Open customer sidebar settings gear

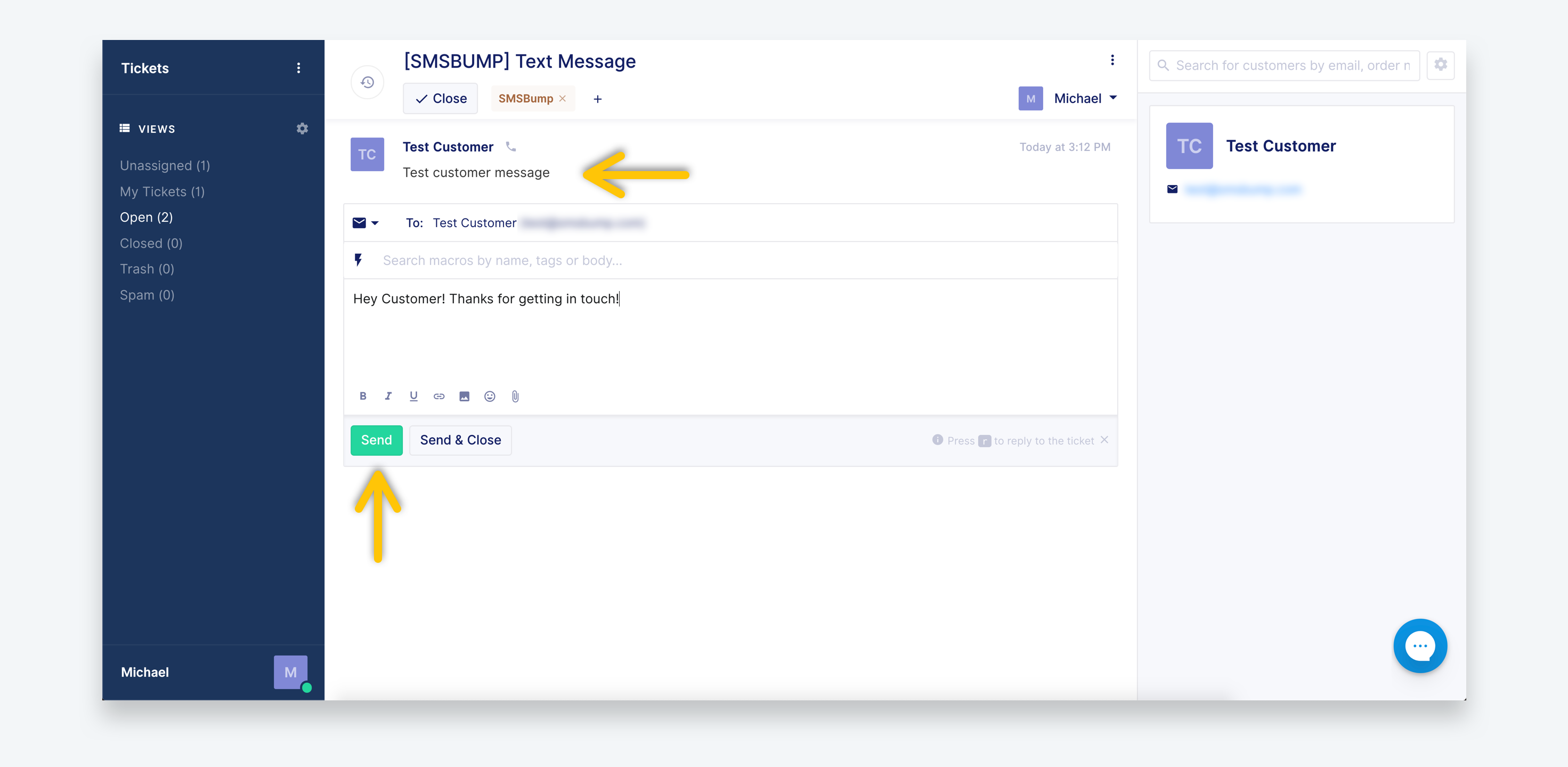tap(1440, 65)
